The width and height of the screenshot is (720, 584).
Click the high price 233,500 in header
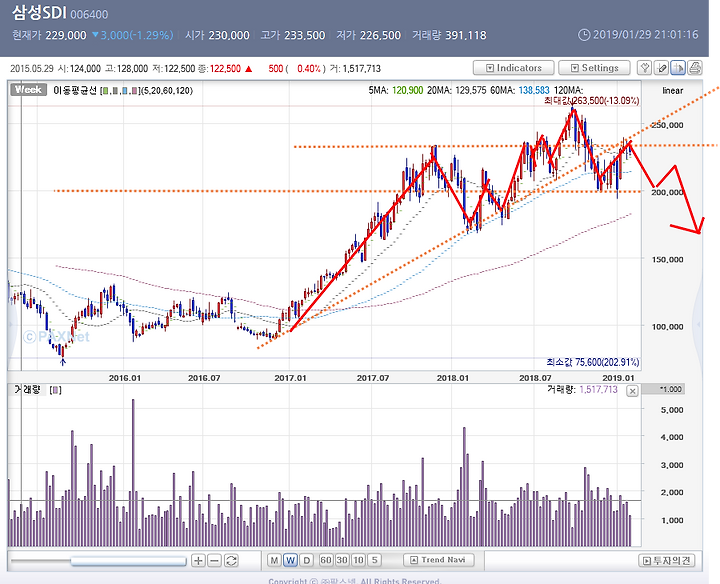[x=304, y=35]
